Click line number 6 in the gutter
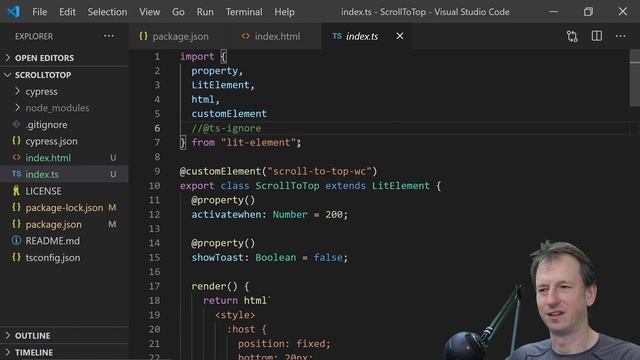This screenshot has height=360, width=640. tap(157, 128)
